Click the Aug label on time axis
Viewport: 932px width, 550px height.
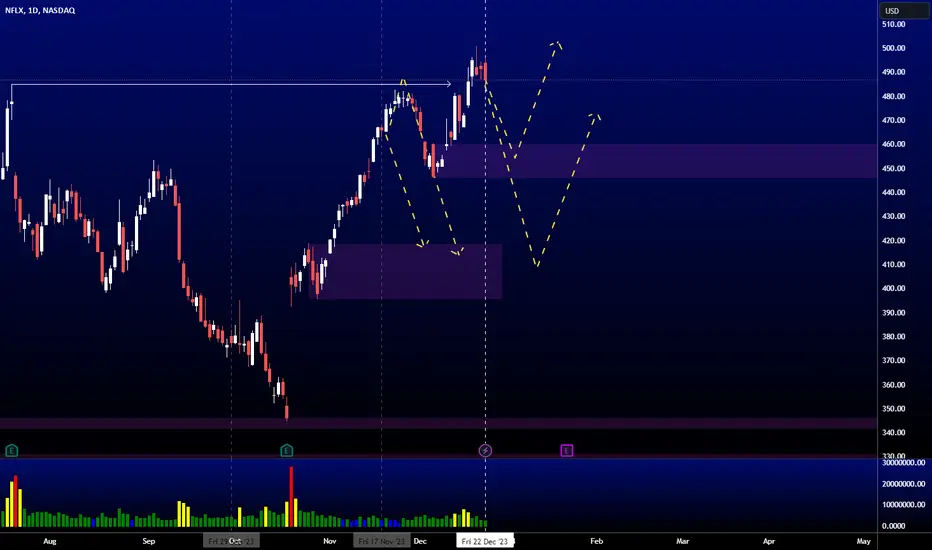pyautogui.click(x=50, y=541)
